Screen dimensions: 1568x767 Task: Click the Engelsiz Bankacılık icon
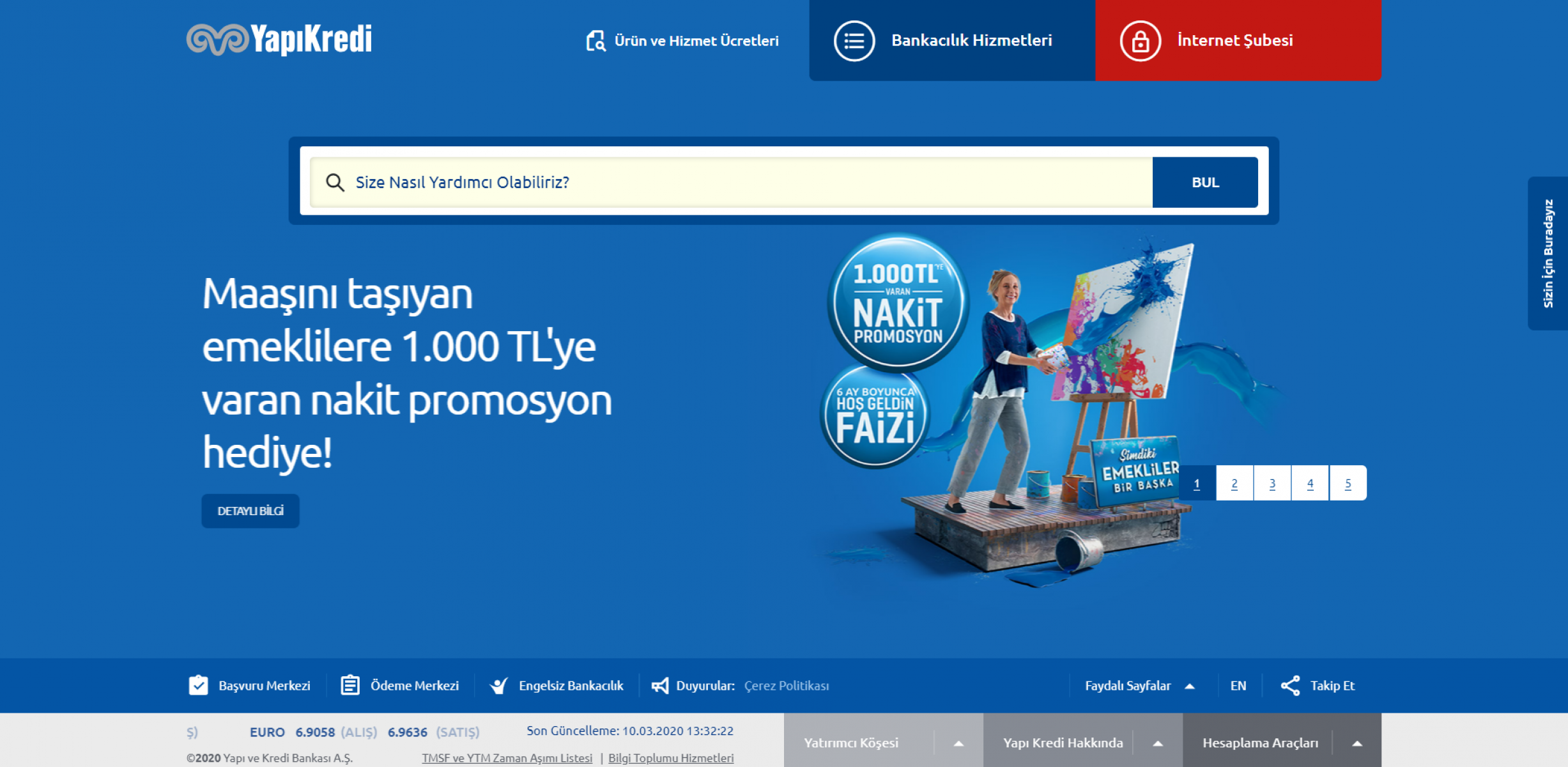(x=499, y=685)
